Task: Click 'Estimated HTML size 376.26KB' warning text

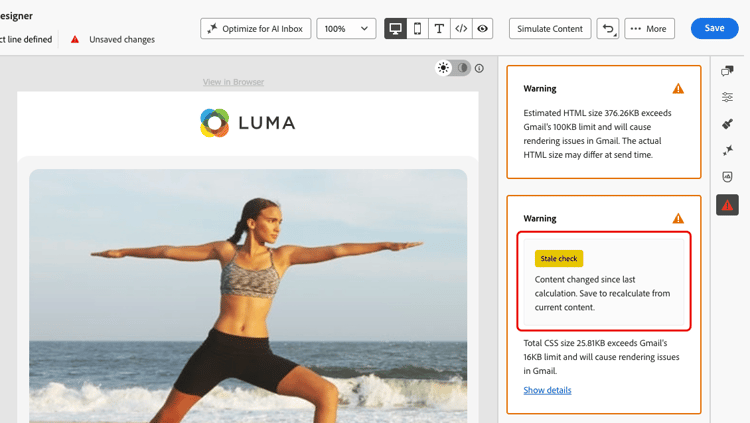Action: point(597,134)
